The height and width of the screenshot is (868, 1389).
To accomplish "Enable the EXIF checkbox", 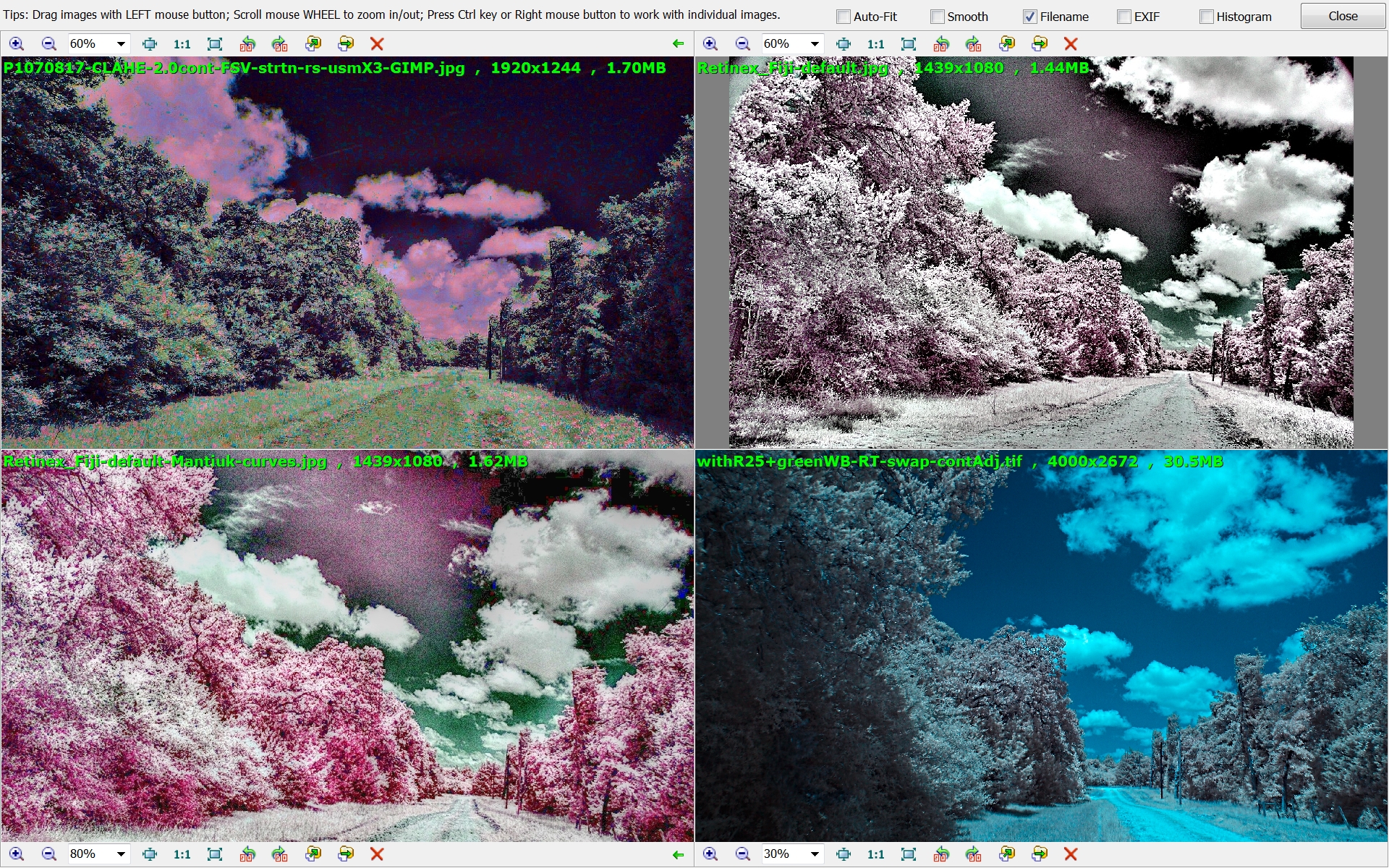I will point(1124,17).
